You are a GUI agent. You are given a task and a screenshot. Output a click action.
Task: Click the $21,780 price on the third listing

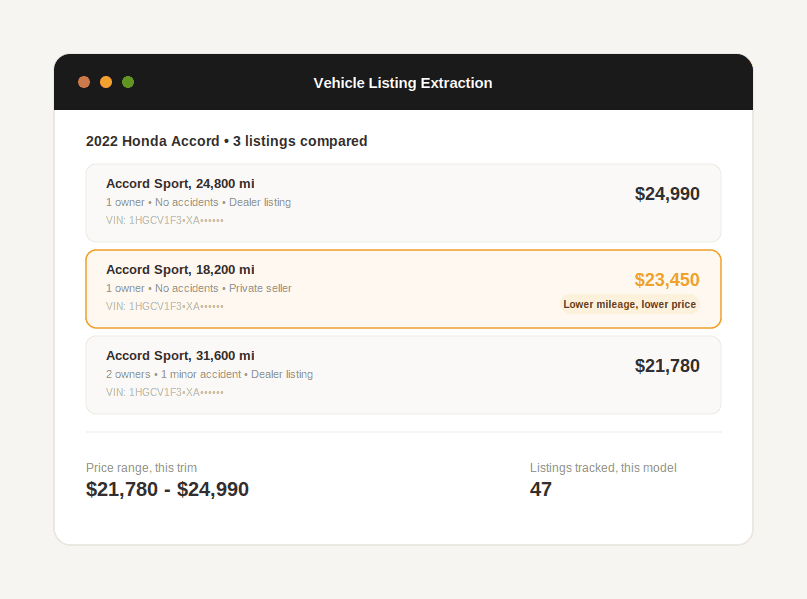coord(667,366)
